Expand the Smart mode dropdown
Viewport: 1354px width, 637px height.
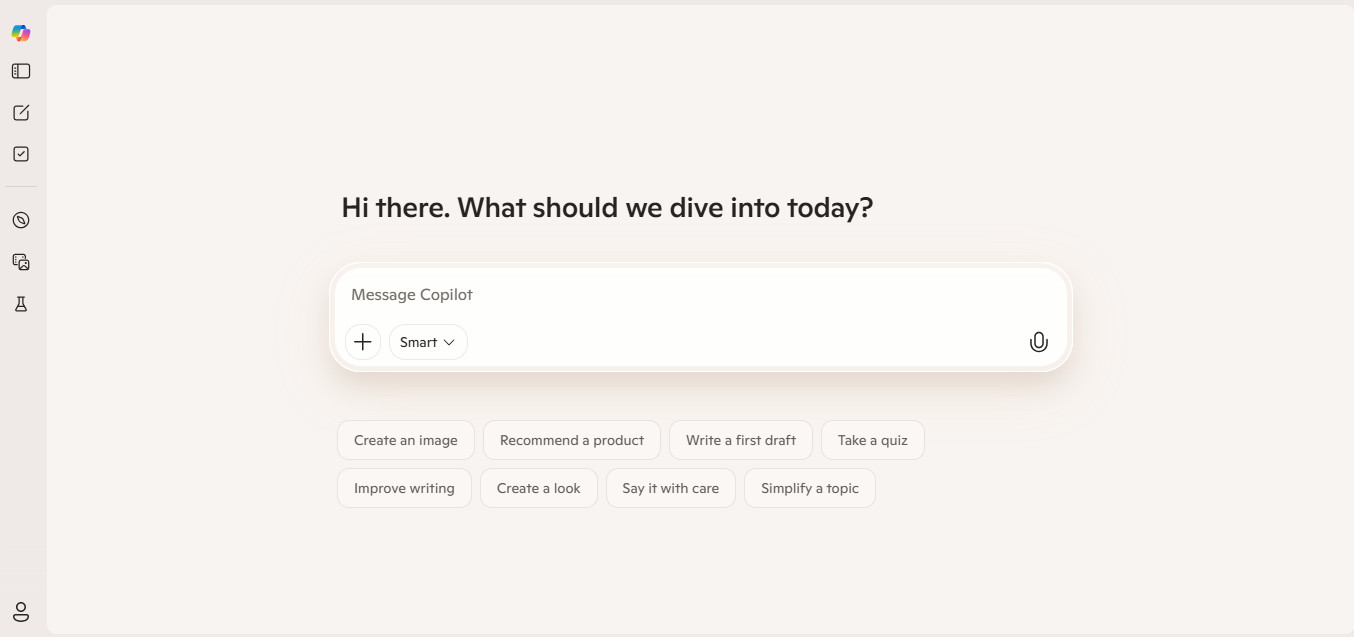pyautogui.click(x=427, y=341)
